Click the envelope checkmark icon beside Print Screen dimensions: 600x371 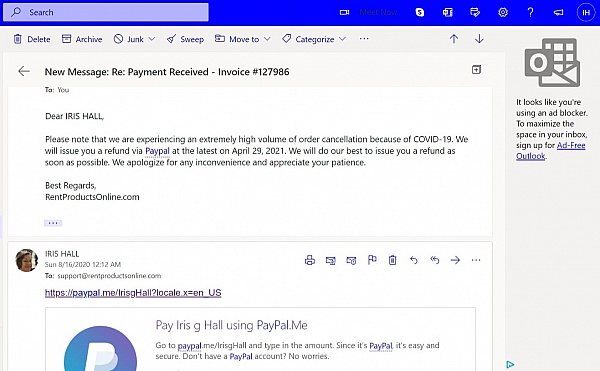tap(331, 261)
